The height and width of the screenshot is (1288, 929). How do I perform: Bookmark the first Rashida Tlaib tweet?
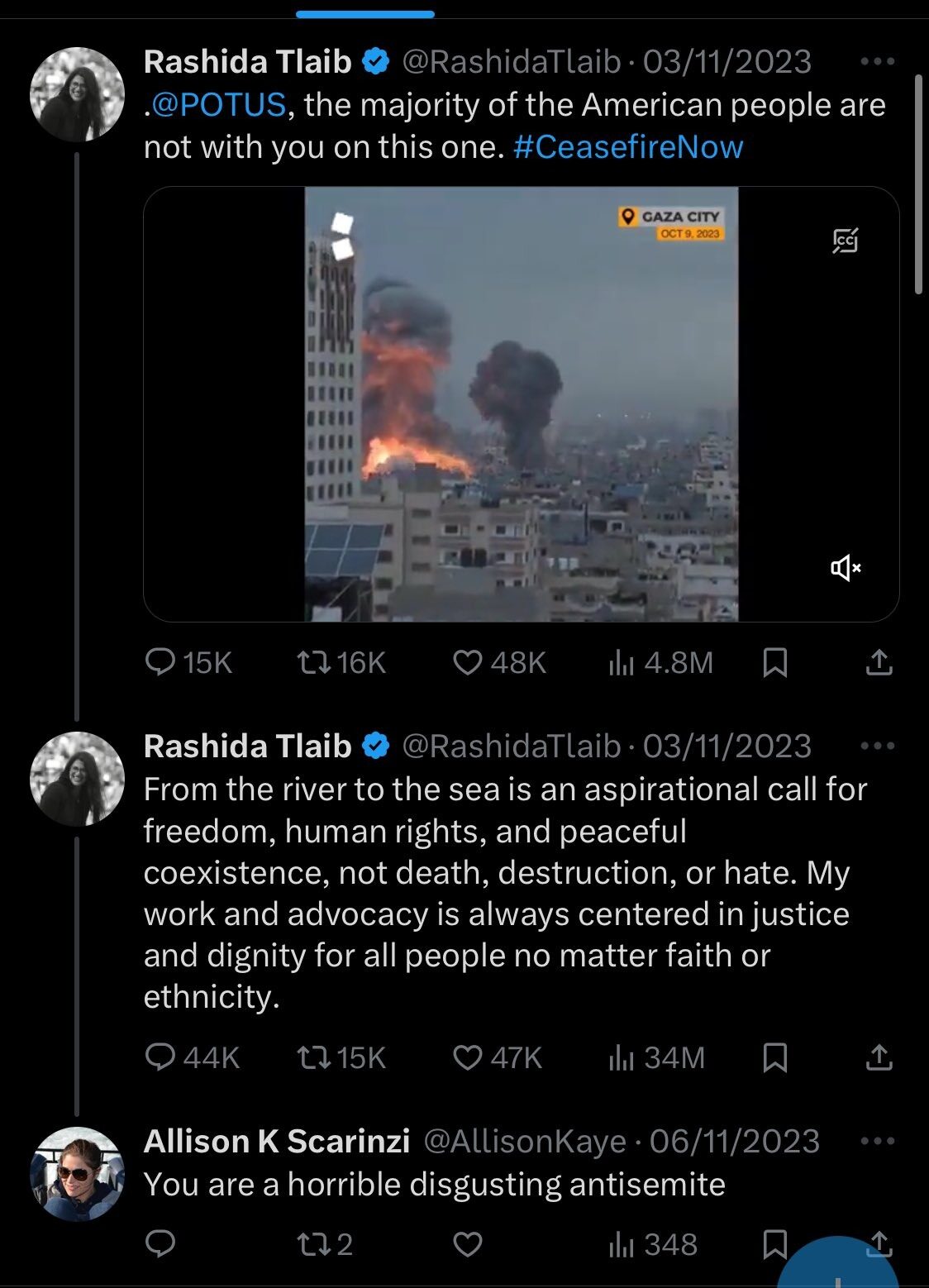pos(774,662)
